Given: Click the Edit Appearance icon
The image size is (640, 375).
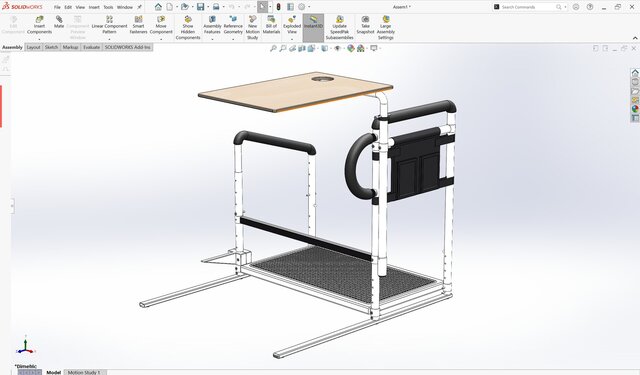Looking at the screenshot, I should pos(351,48).
